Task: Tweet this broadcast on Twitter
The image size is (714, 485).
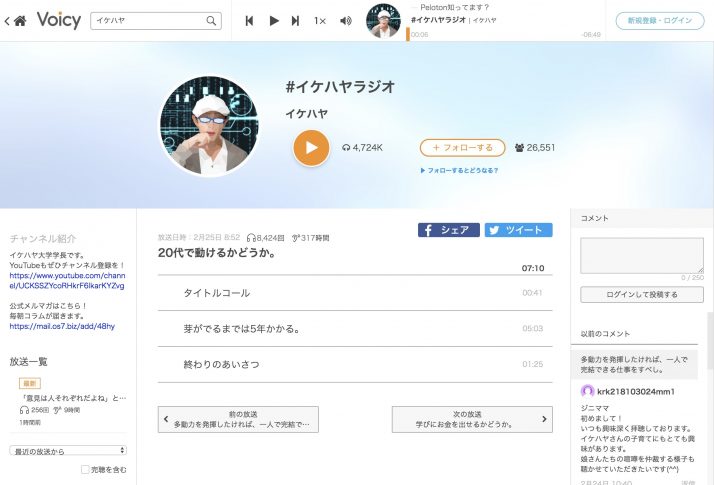Action: (518, 230)
